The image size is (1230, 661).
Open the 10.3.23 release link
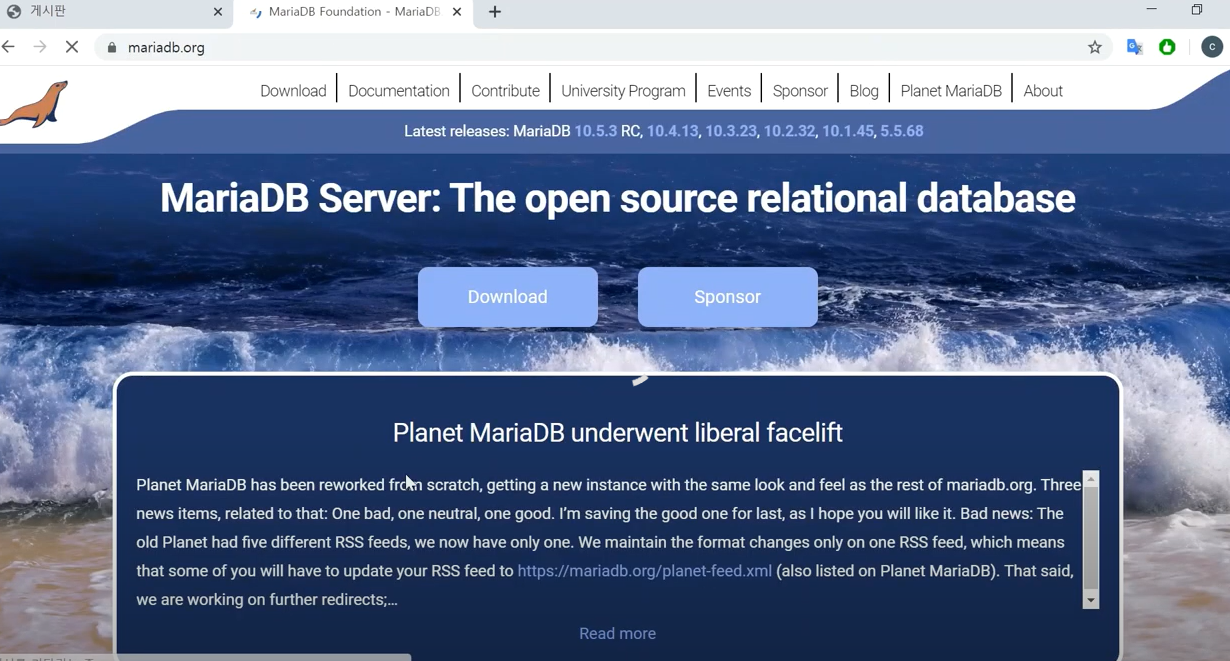730,131
